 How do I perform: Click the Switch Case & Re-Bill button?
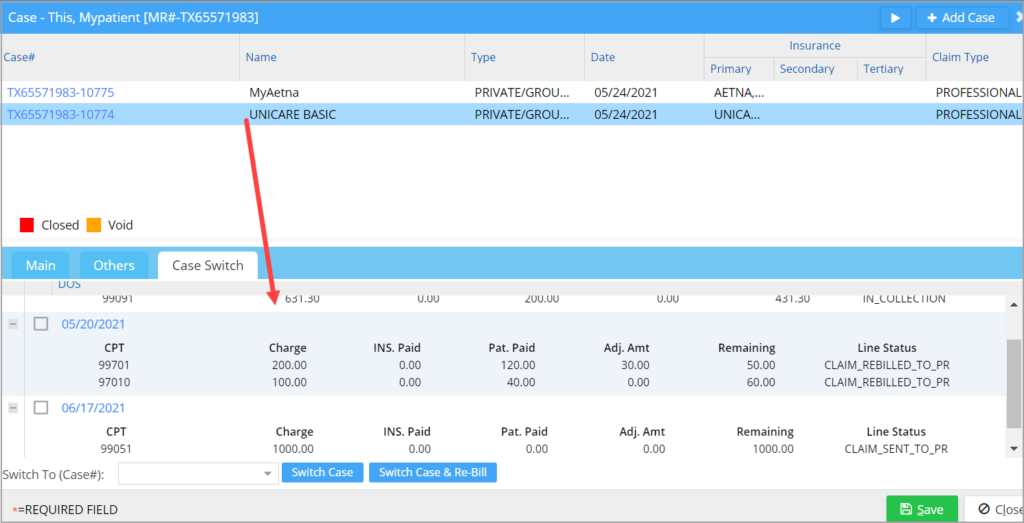[432, 472]
